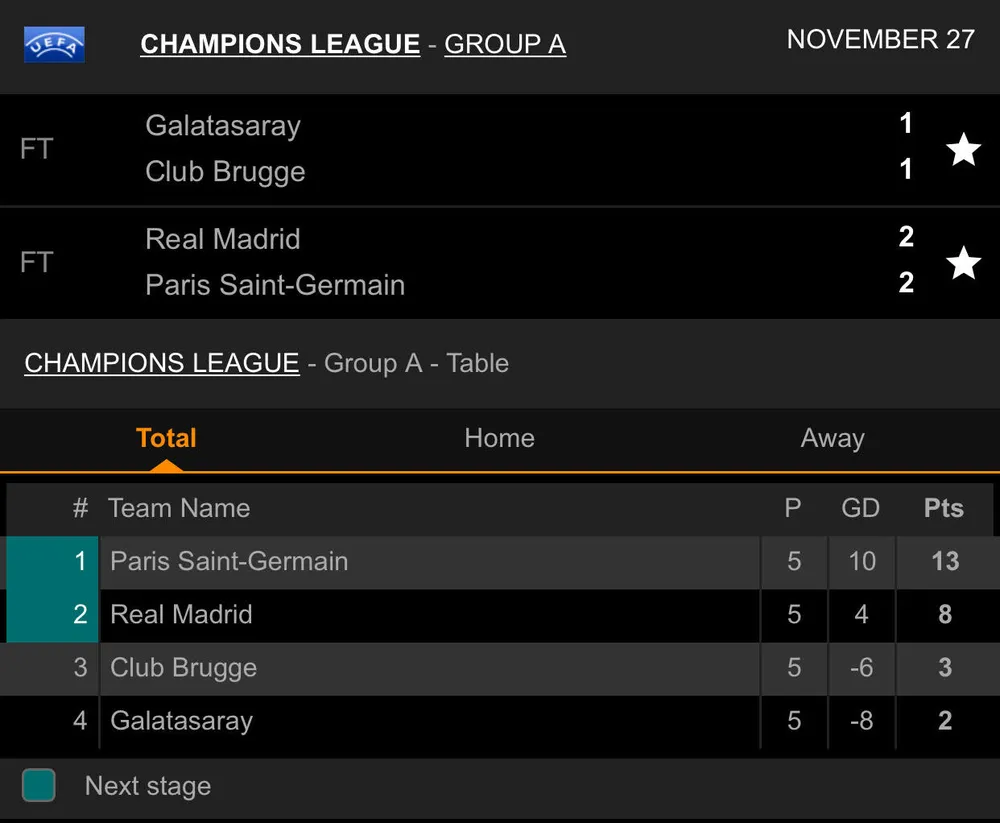Sort by the Pts column header
This screenshot has height=823, width=1000.
(943, 508)
